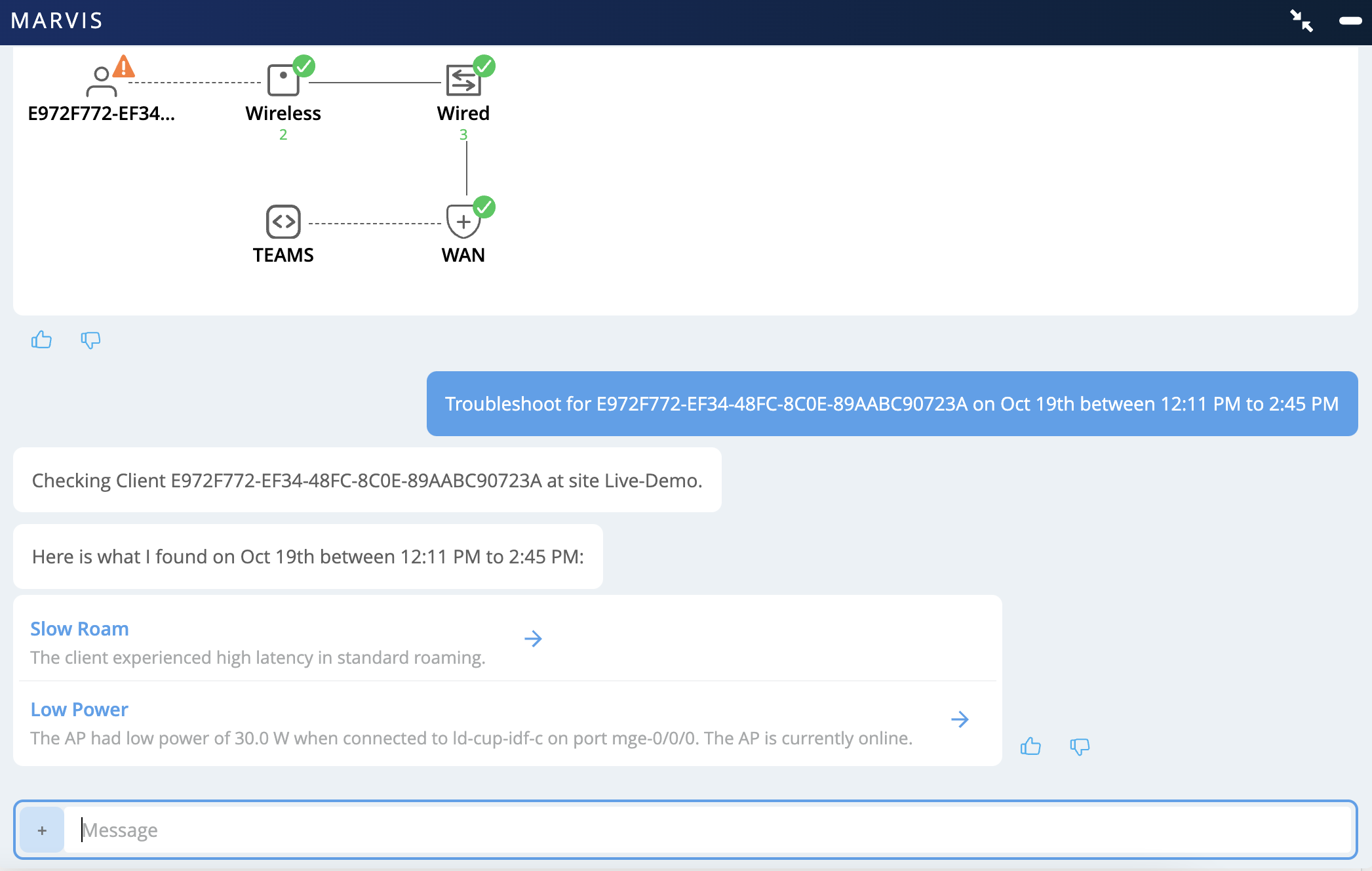Thumbs up the topology diagram response

41,340
